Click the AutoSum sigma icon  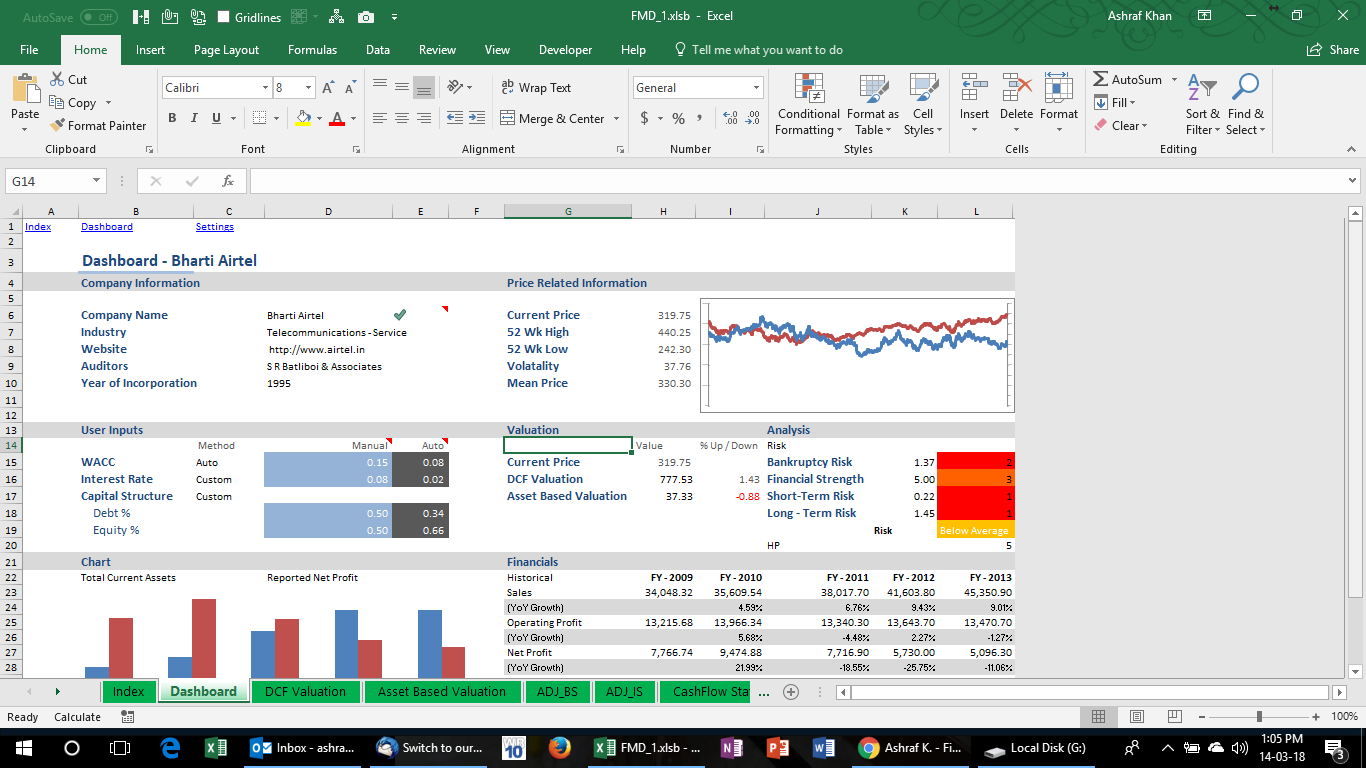pyautogui.click(x=1100, y=79)
